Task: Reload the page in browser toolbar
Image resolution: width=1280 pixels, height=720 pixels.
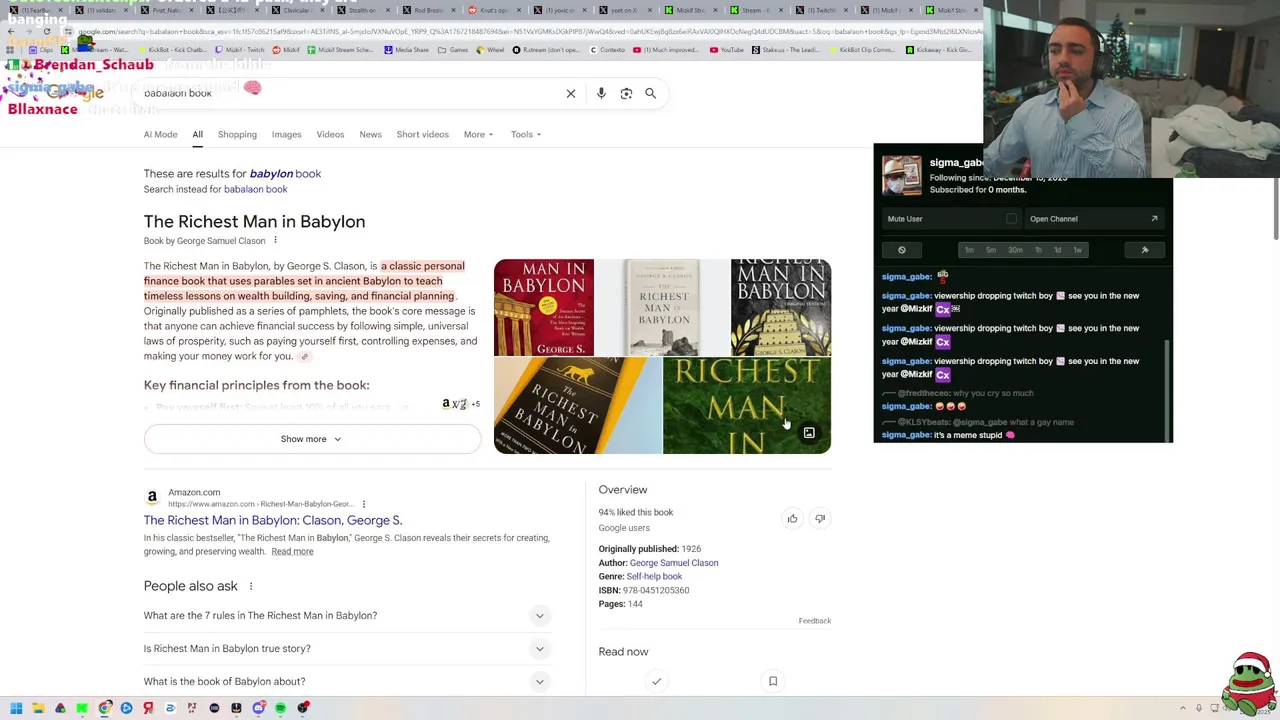Action: 46,32
